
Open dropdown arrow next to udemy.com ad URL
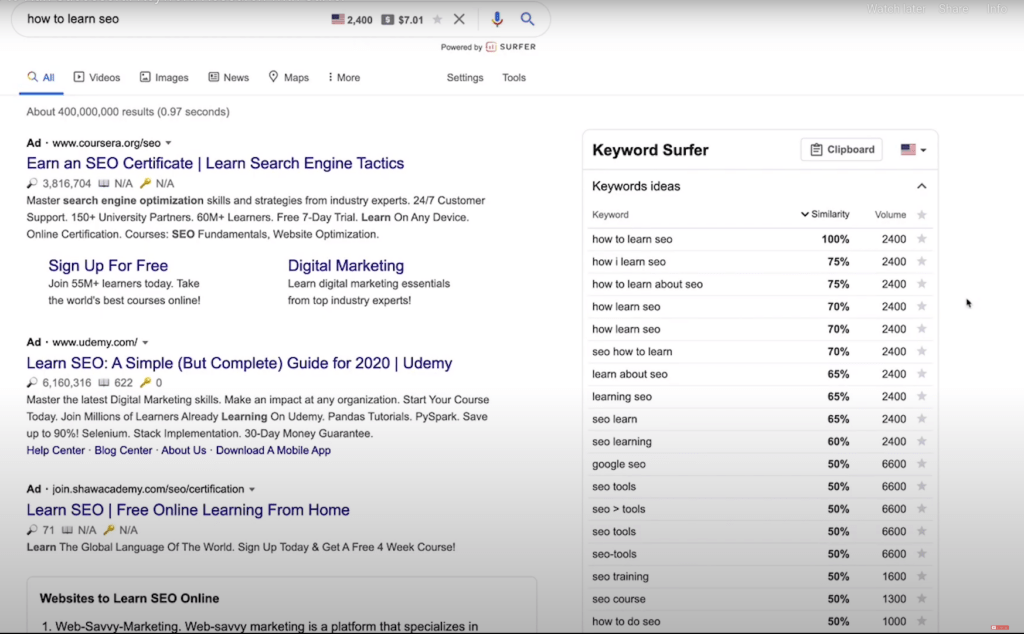(146, 342)
